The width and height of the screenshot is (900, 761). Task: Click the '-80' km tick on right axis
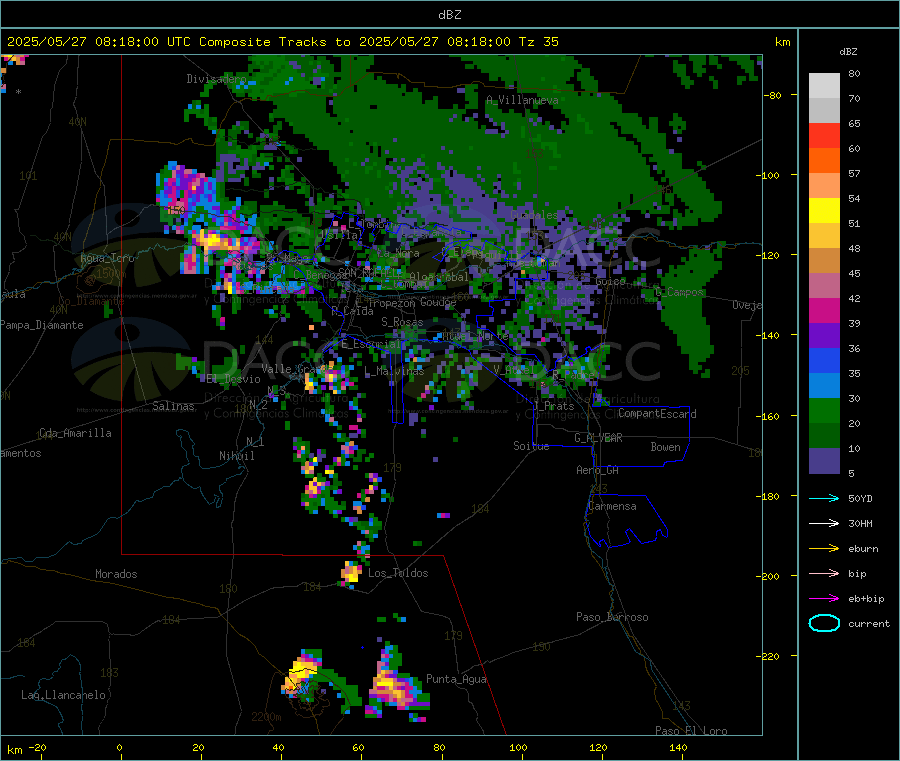point(773,95)
